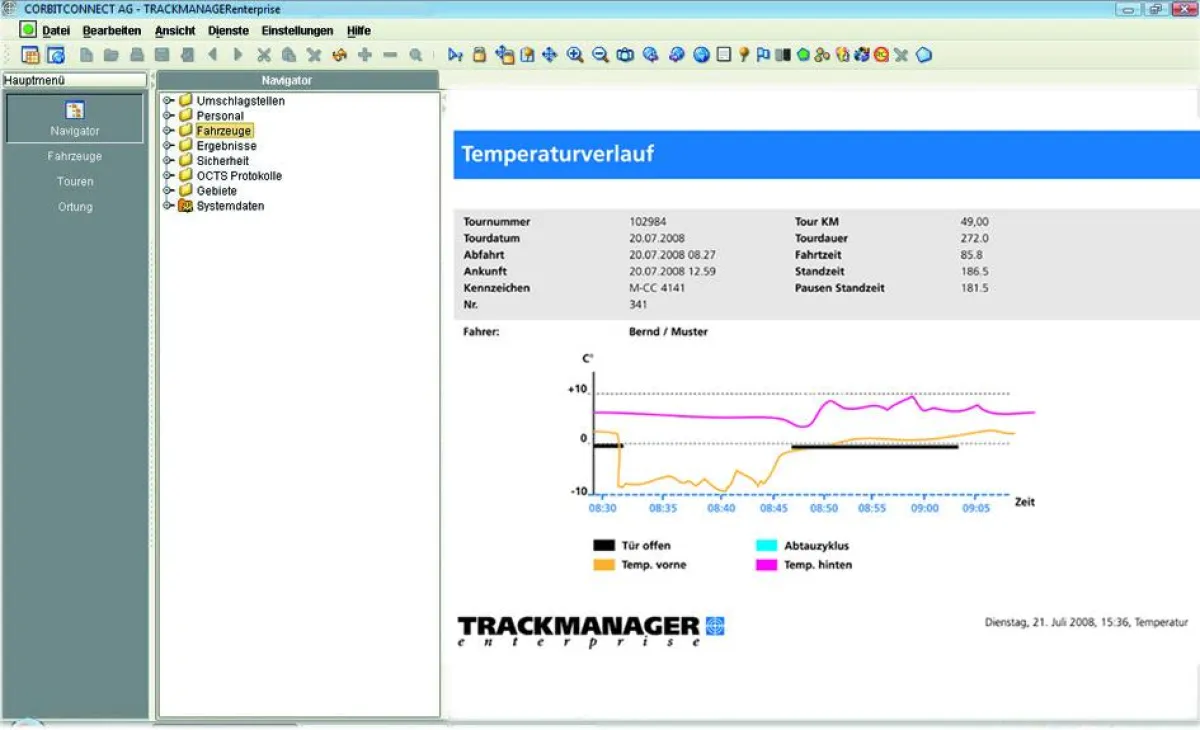Click the globe icon in toolbar

pyautogui.click(x=701, y=55)
